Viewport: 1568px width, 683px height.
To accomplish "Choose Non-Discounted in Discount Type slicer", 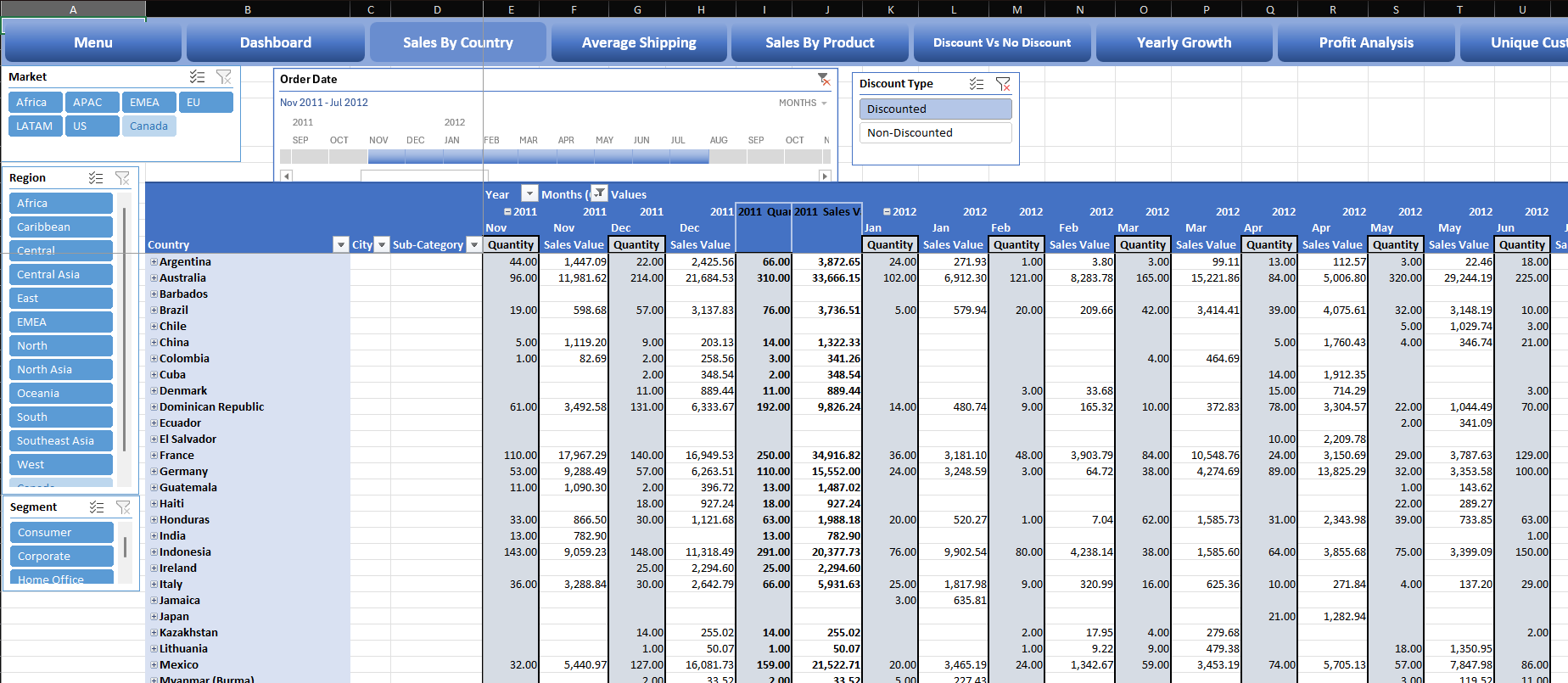I will click(x=935, y=132).
